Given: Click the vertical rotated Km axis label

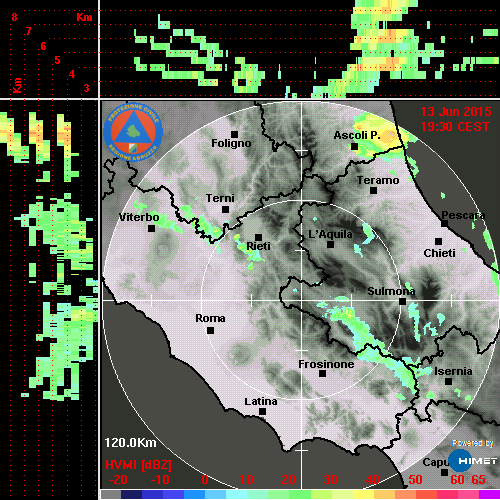Looking at the screenshot, I should [x=17, y=85].
